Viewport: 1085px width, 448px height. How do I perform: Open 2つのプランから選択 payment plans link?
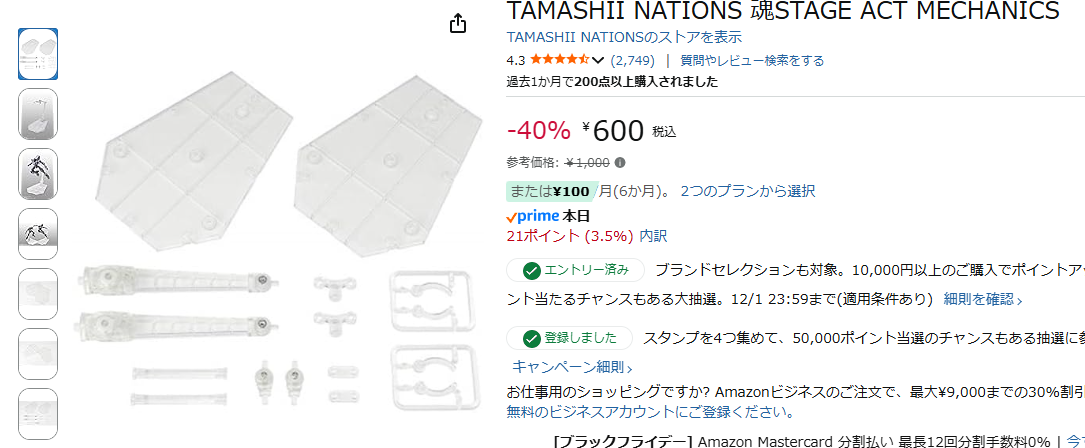click(x=747, y=190)
